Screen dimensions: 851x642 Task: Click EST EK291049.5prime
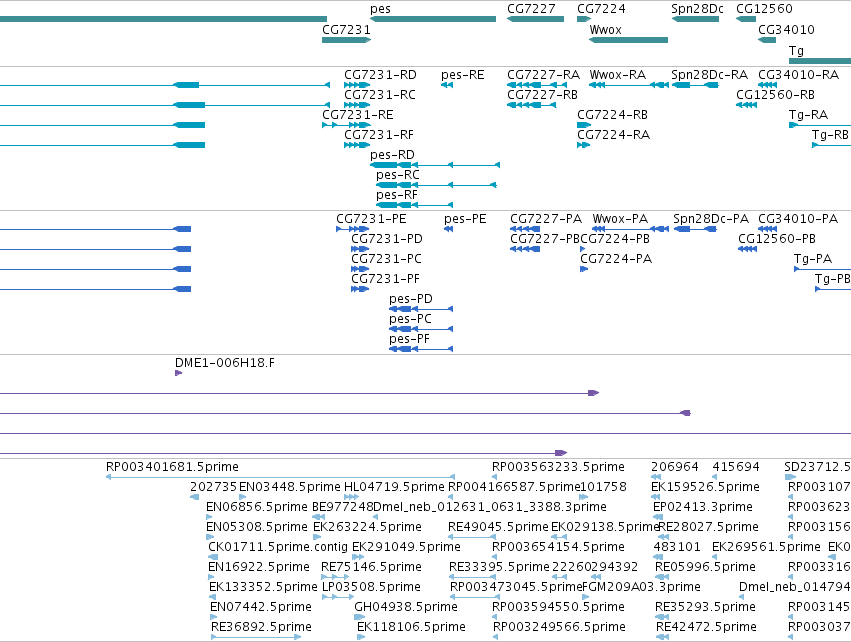click(x=407, y=548)
